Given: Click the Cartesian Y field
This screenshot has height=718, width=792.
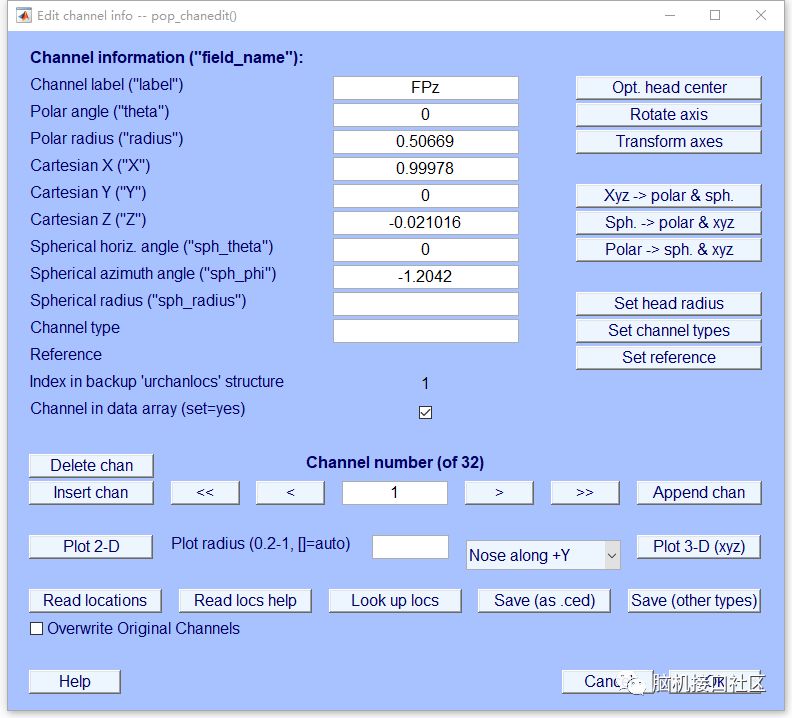Looking at the screenshot, I should tap(425, 196).
